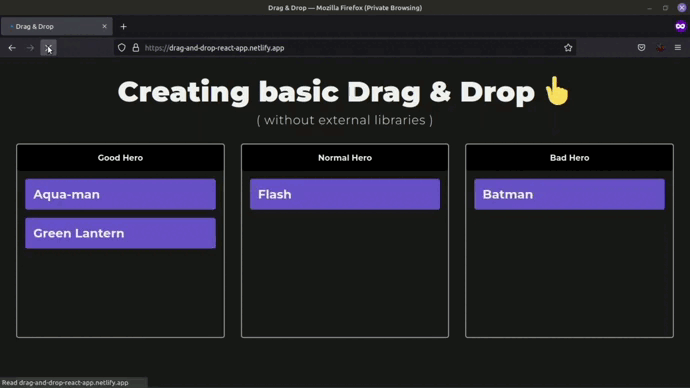
Task: Select the Green Lantern card
Action: [x=120, y=233]
